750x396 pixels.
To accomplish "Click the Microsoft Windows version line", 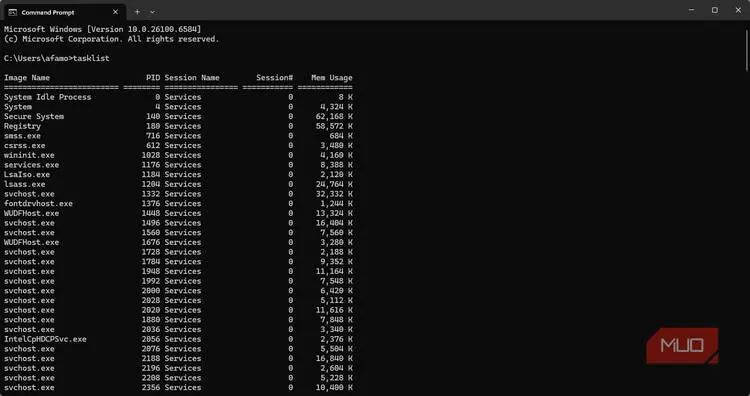I will tap(103, 29).
